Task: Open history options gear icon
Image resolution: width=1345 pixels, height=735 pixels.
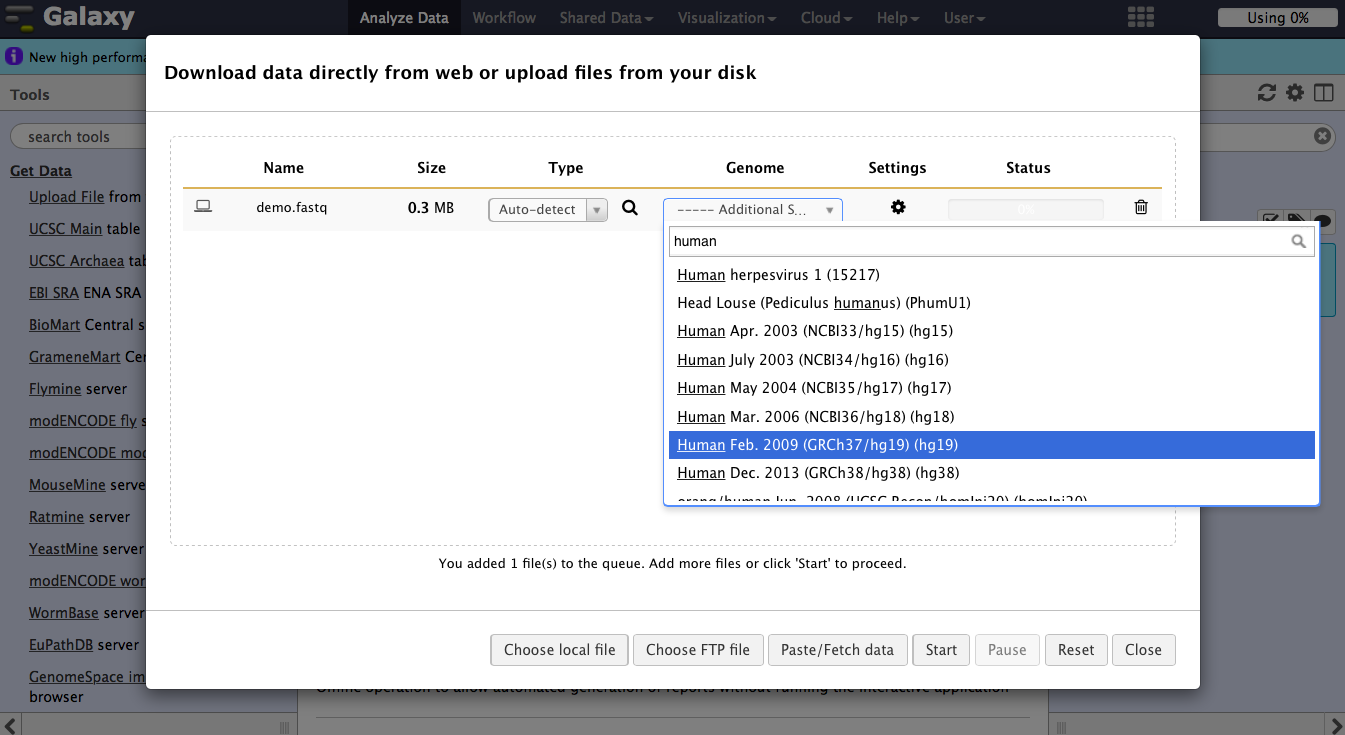Action: click(x=1295, y=93)
